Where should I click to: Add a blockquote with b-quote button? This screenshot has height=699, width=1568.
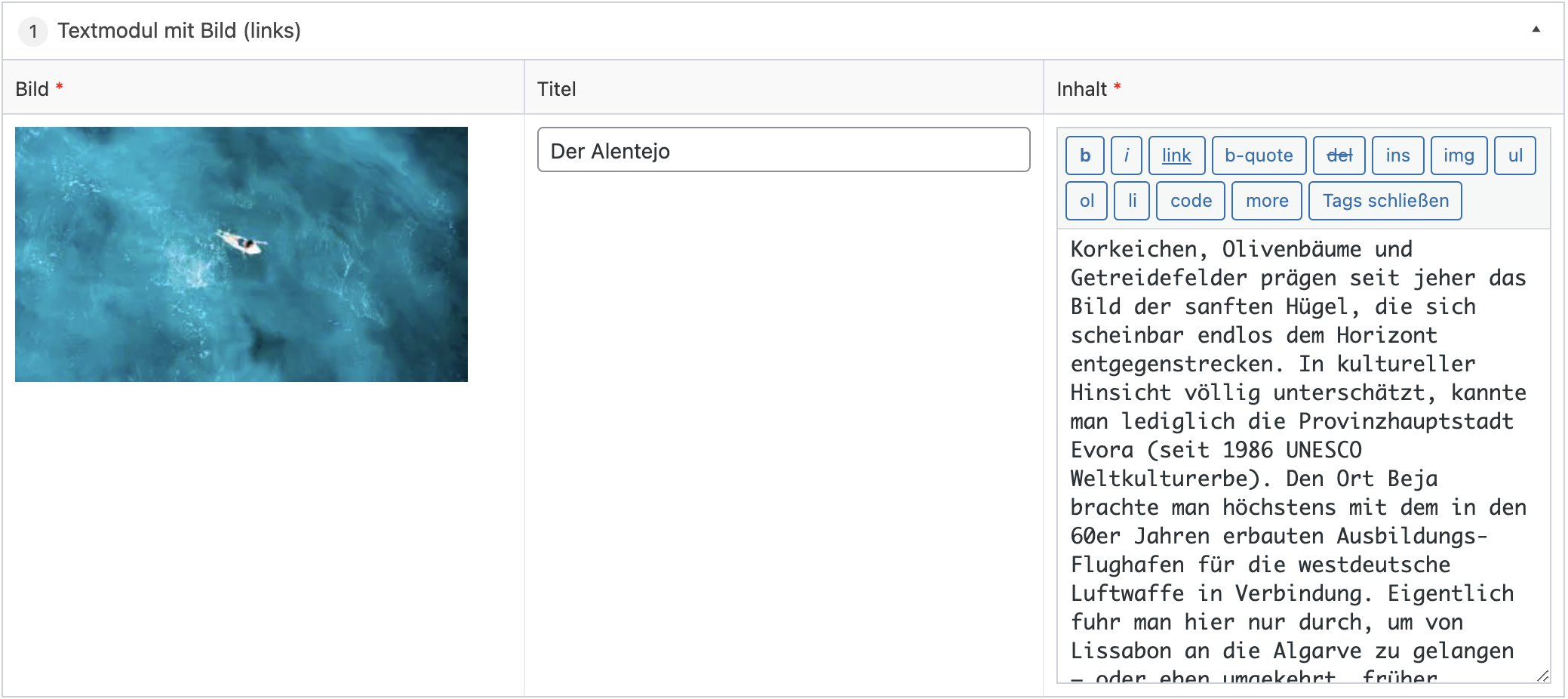coord(1258,156)
